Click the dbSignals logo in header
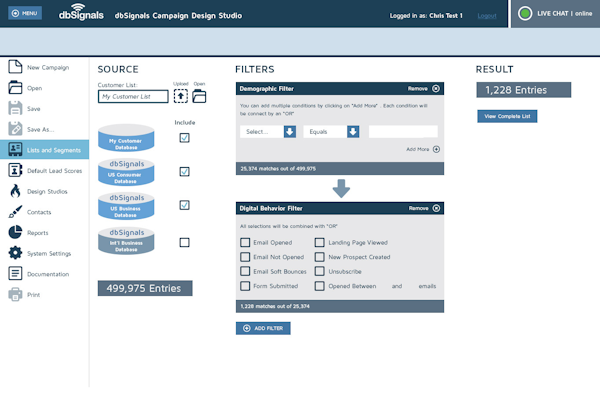The image size is (600, 396). (81, 12)
